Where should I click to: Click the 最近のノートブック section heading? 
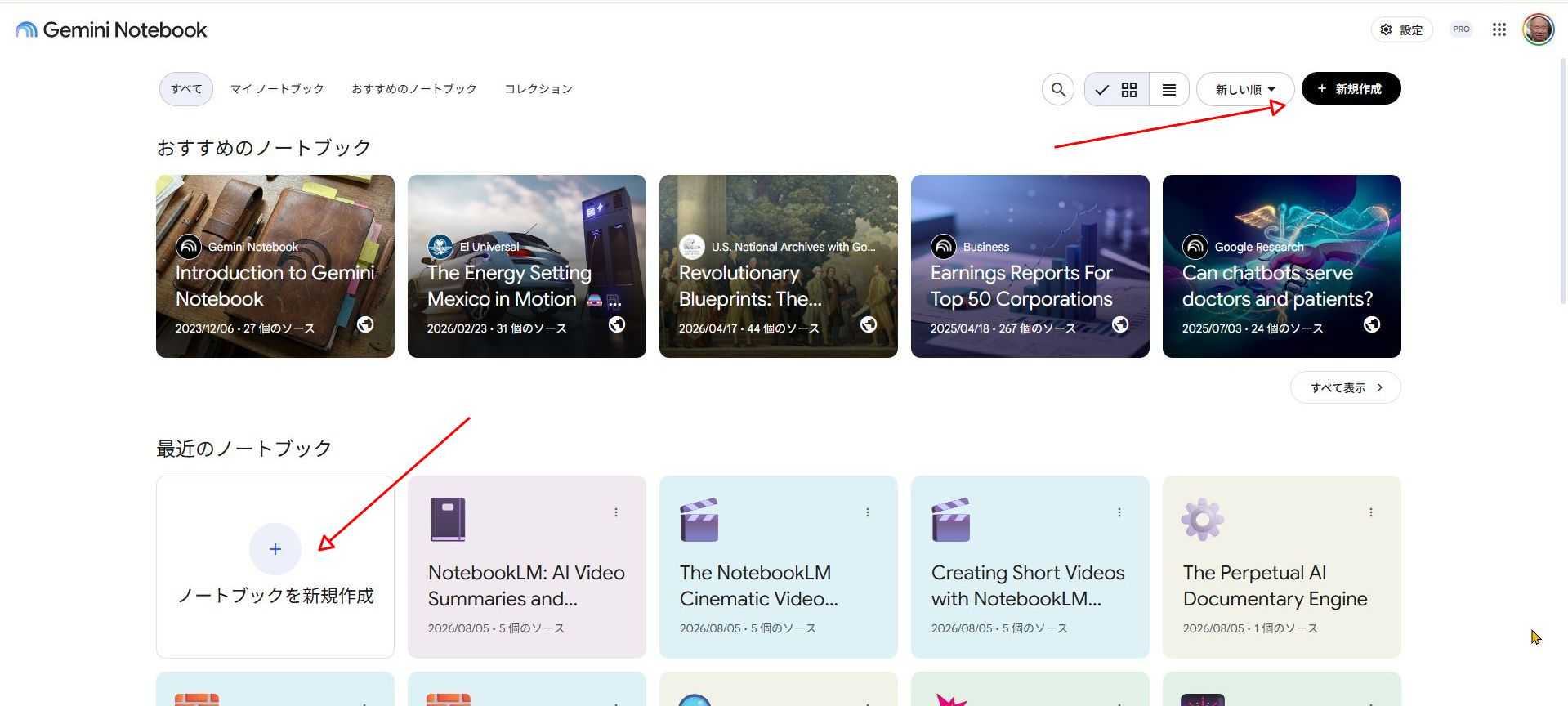click(244, 449)
